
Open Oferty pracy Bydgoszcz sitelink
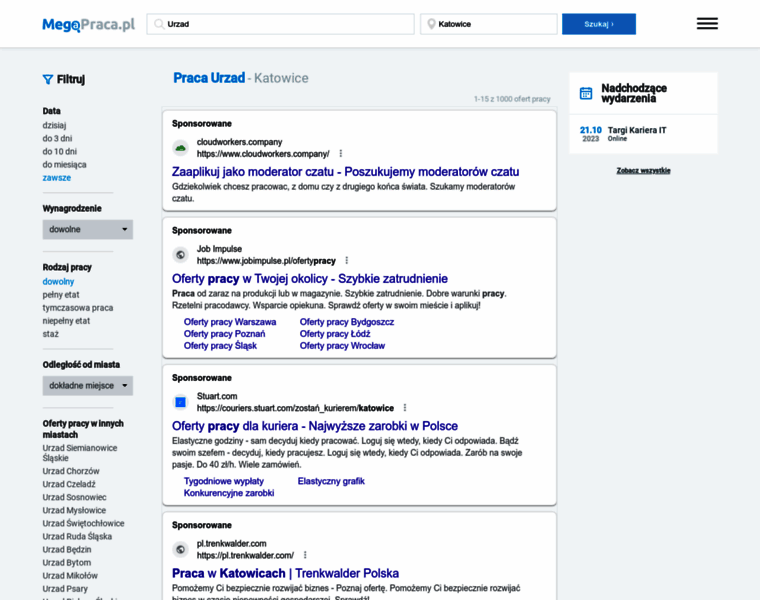[x=347, y=322]
